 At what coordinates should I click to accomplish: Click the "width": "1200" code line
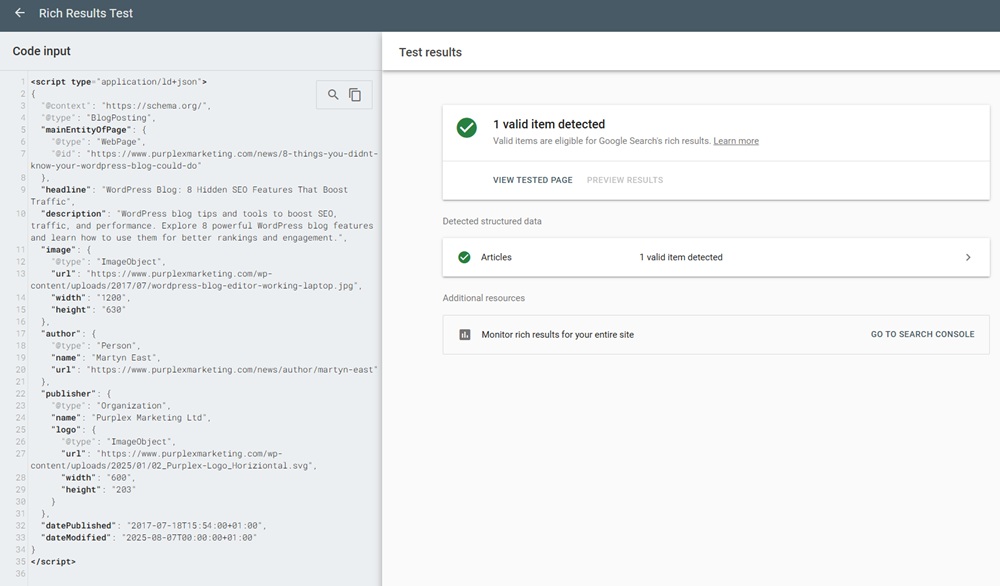[91, 298]
